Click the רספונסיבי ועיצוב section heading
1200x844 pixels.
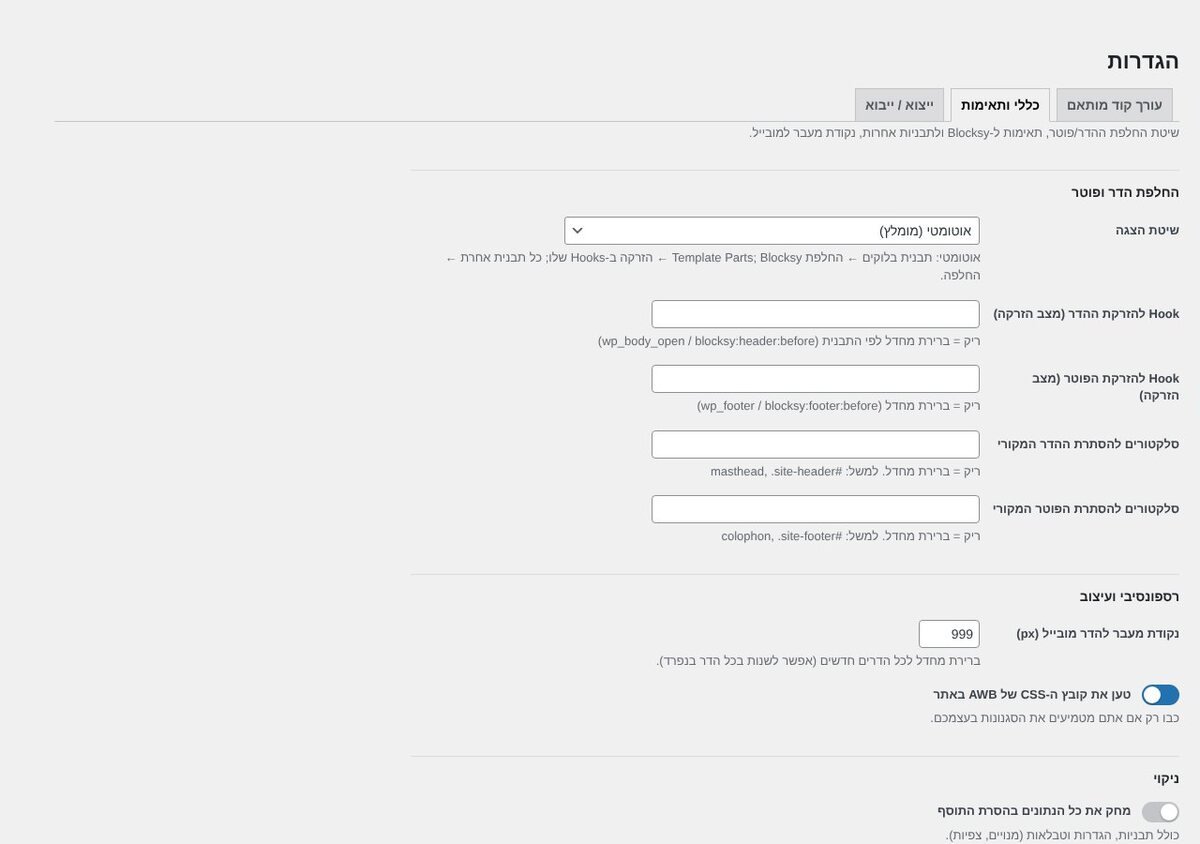point(1129,596)
